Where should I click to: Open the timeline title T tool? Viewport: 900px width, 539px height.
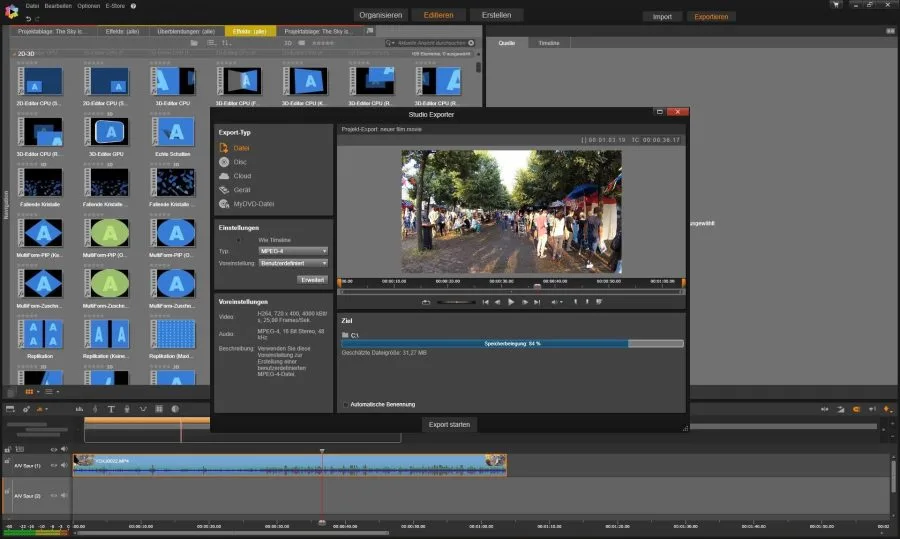[111, 409]
